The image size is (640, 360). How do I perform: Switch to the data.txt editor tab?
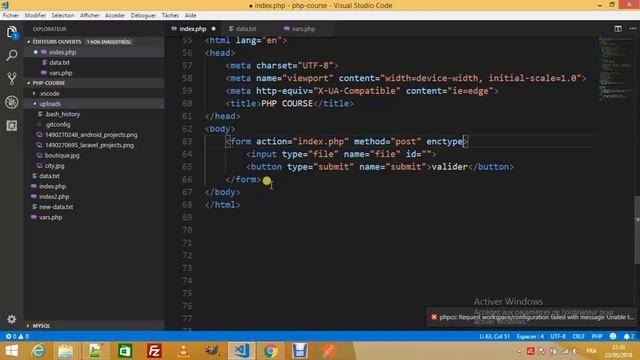click(246, 29)
